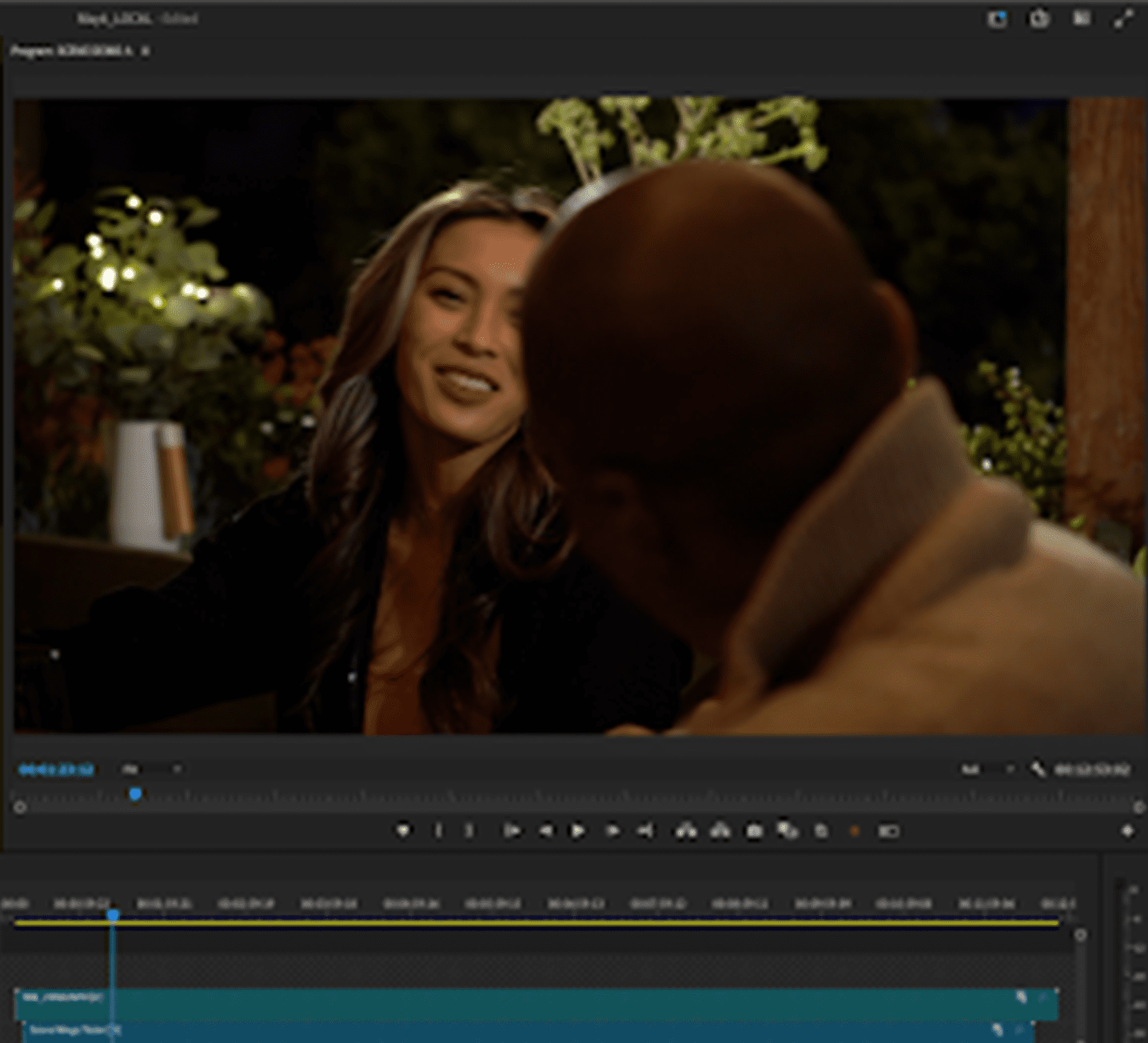Screen dimensions: 1148x1043
Task: Step back one frame
Action: click(545, 831)
